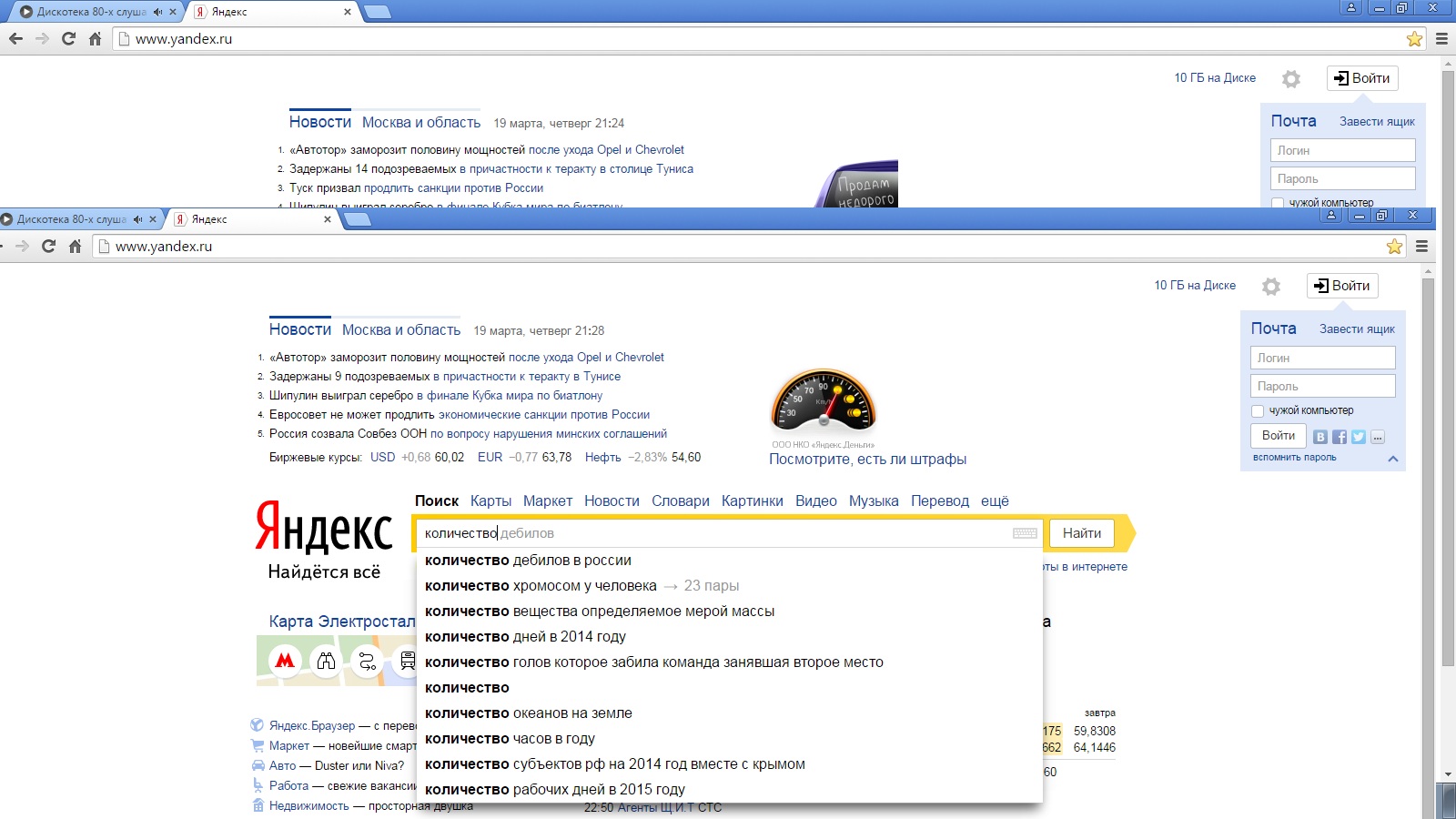Tick the 'чужой компьютер' checkbox in front window
The height and width of the screenshot is (819, 1456).
point(1258,410)
